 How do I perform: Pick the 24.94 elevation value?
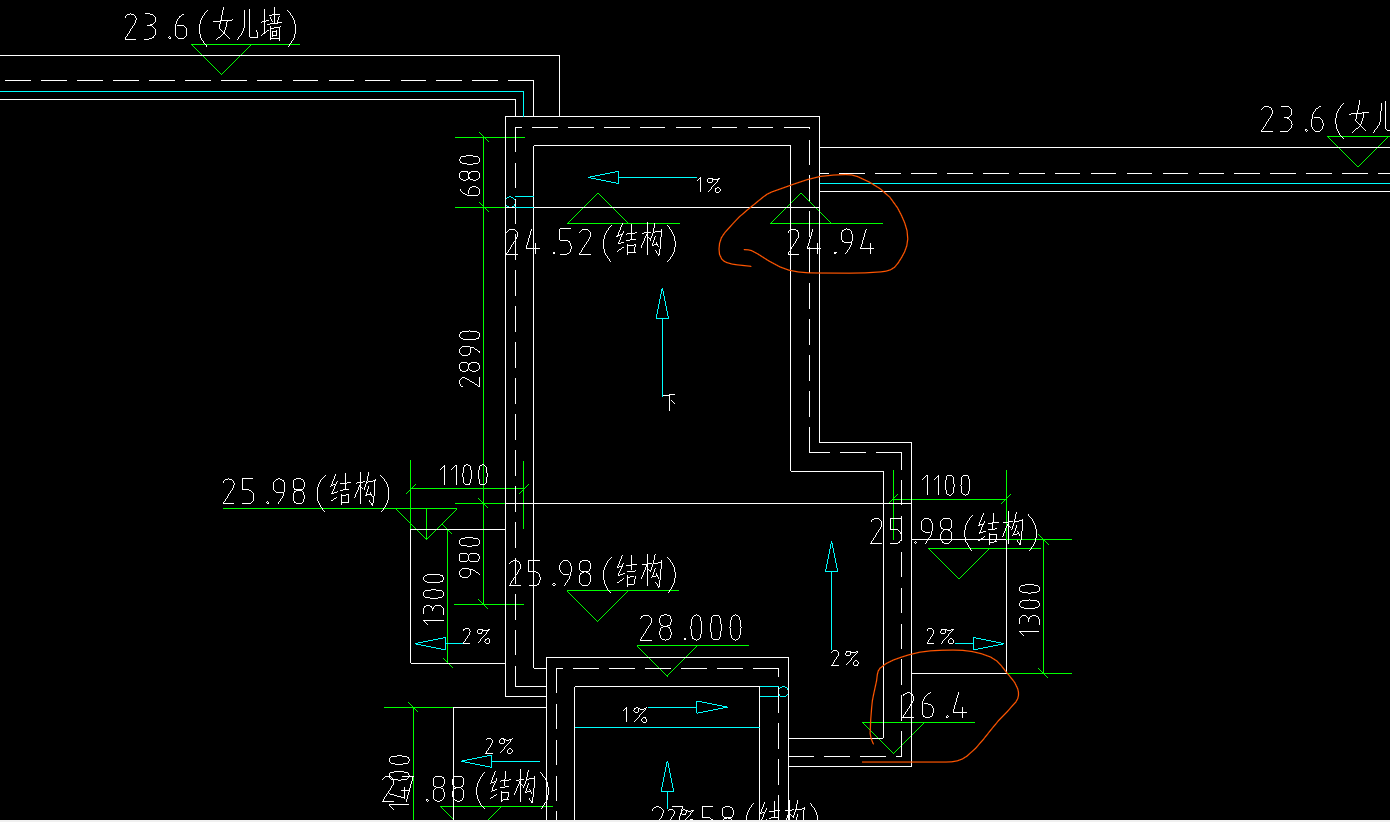pos(830,243)
